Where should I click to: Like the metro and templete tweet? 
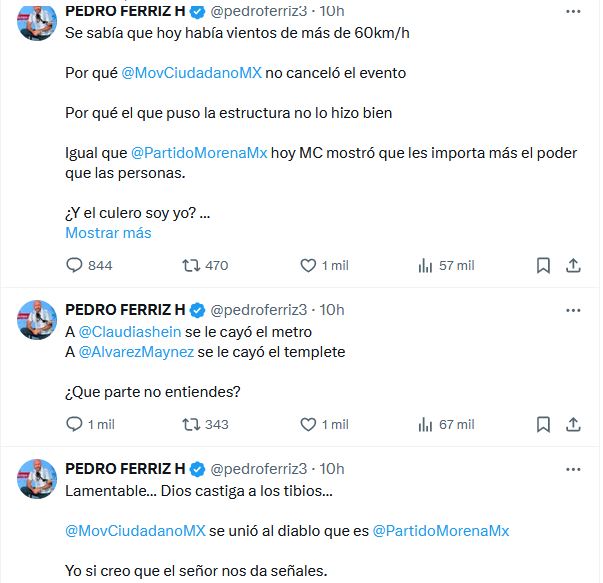pyautogui.click(x=309, y=424)
